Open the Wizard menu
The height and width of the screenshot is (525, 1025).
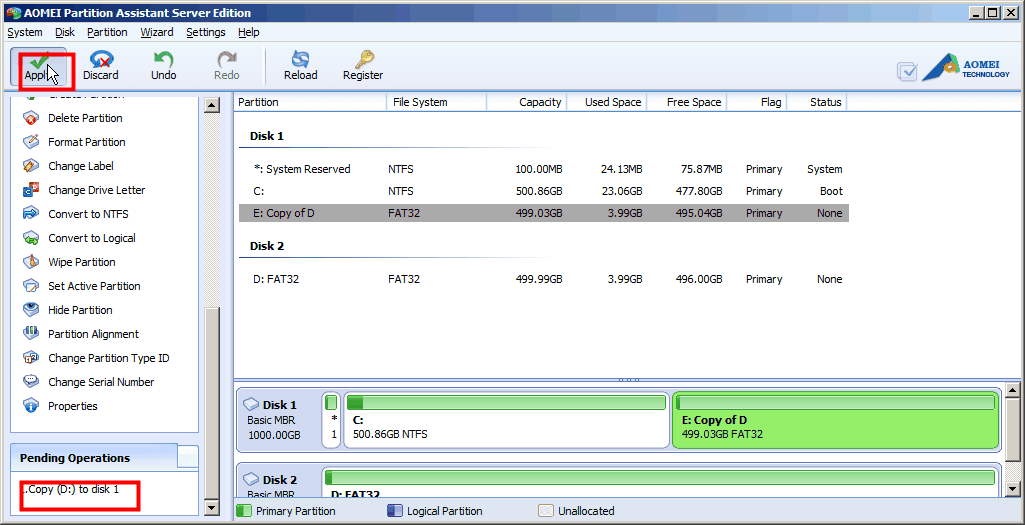coord(157,32)
